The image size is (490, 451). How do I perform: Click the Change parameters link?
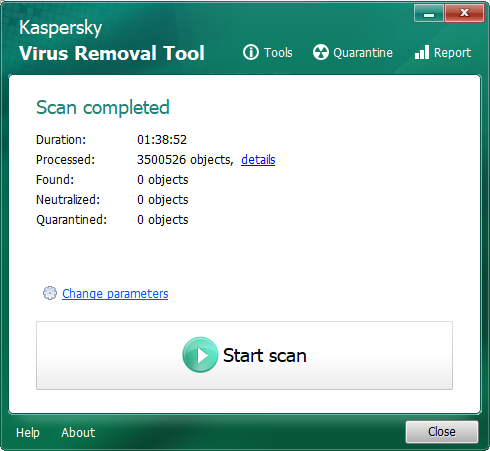pos(115,294)
